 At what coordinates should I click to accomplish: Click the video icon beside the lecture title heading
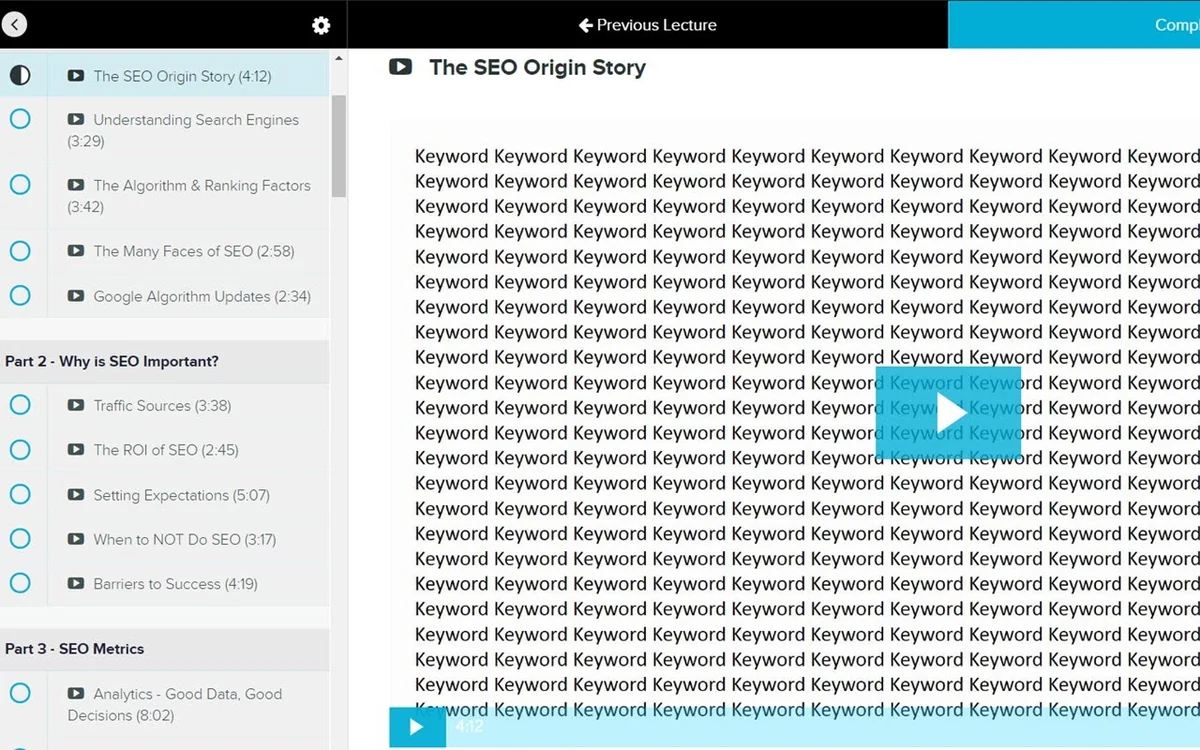(400, 67)
